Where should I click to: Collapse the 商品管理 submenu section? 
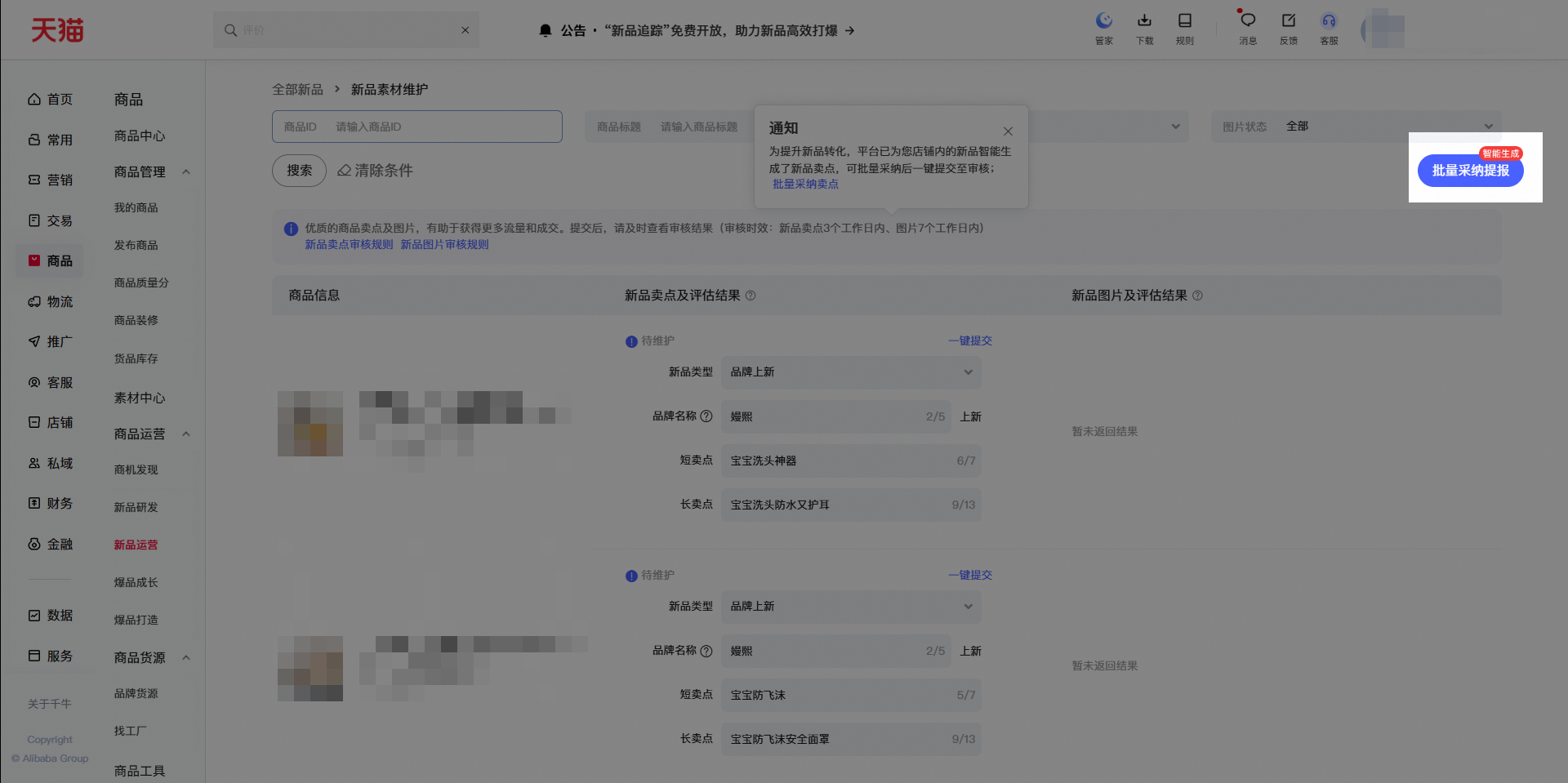[x=186, y=172]
